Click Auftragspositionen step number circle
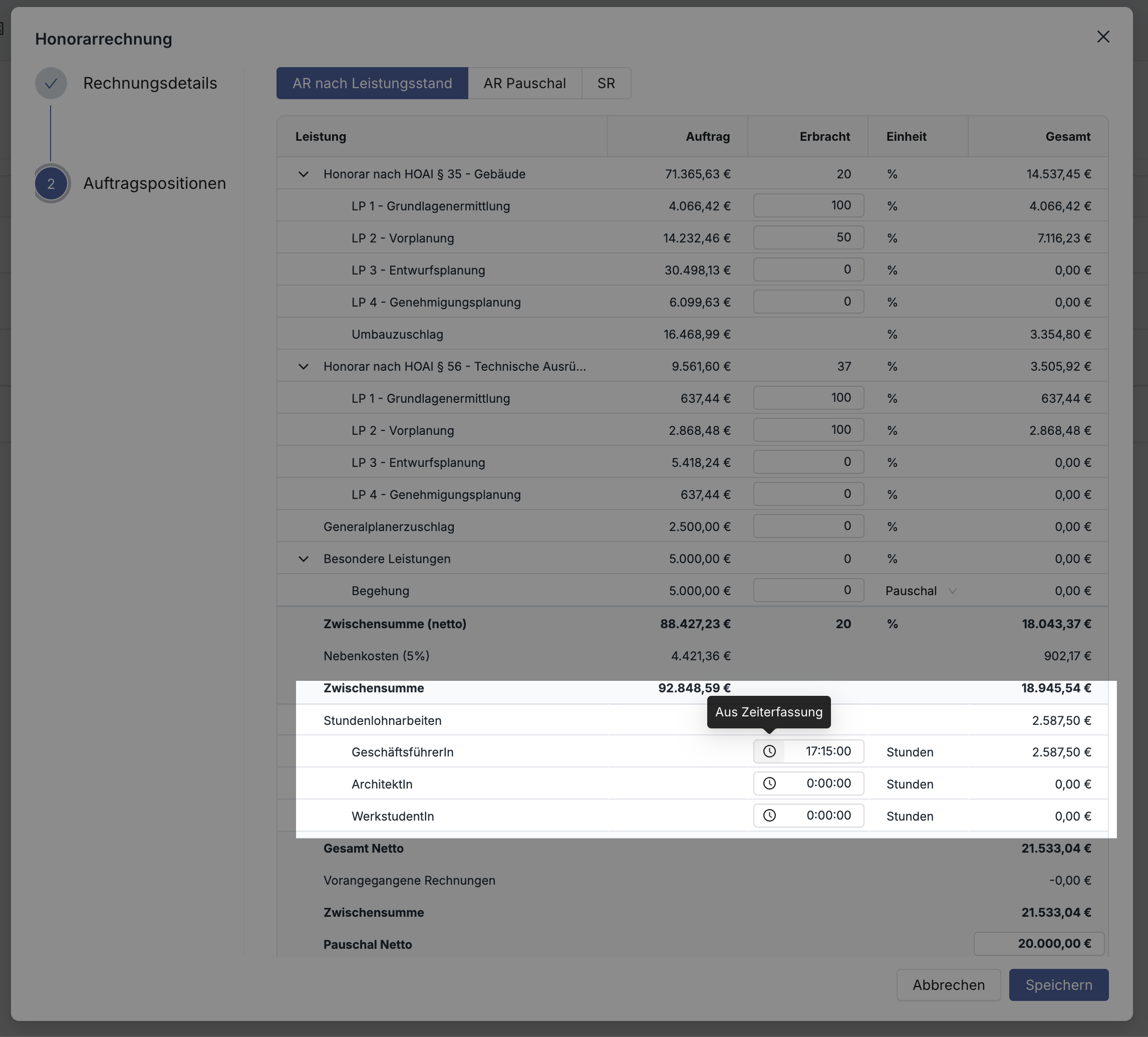 (x=51, y=183)
